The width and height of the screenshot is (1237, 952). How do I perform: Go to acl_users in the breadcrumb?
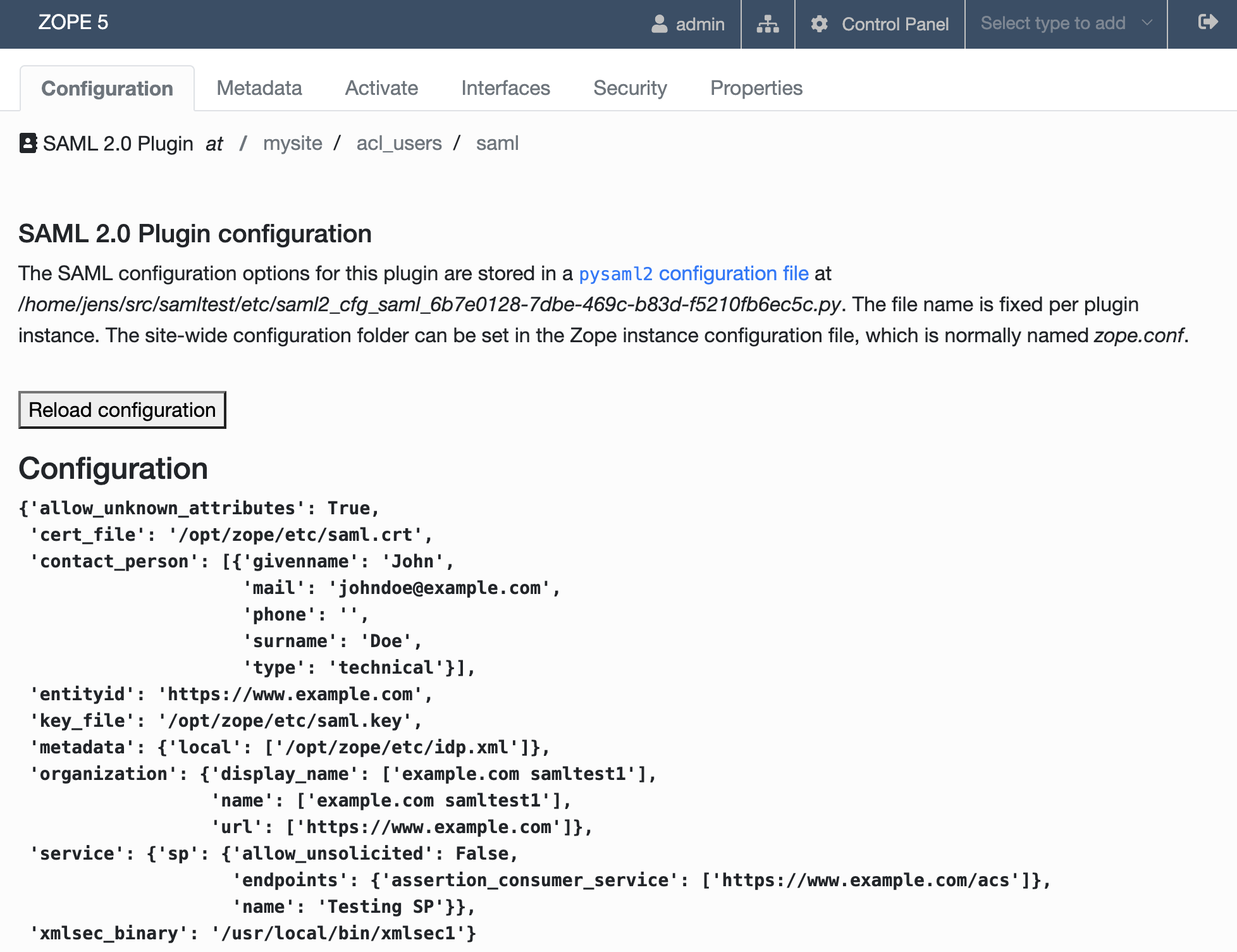(399, 144)
